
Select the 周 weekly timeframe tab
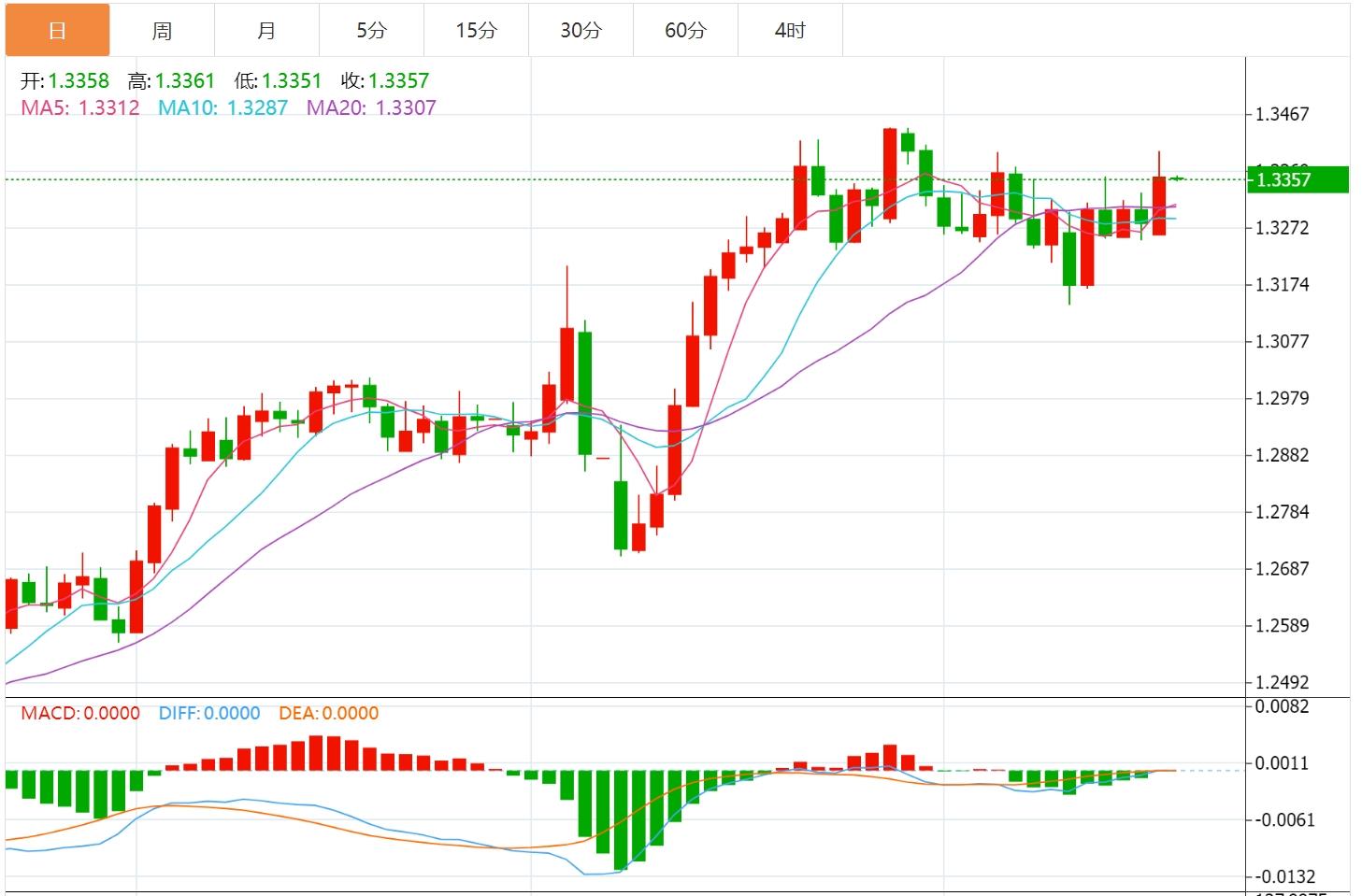[x=162, y=31]
